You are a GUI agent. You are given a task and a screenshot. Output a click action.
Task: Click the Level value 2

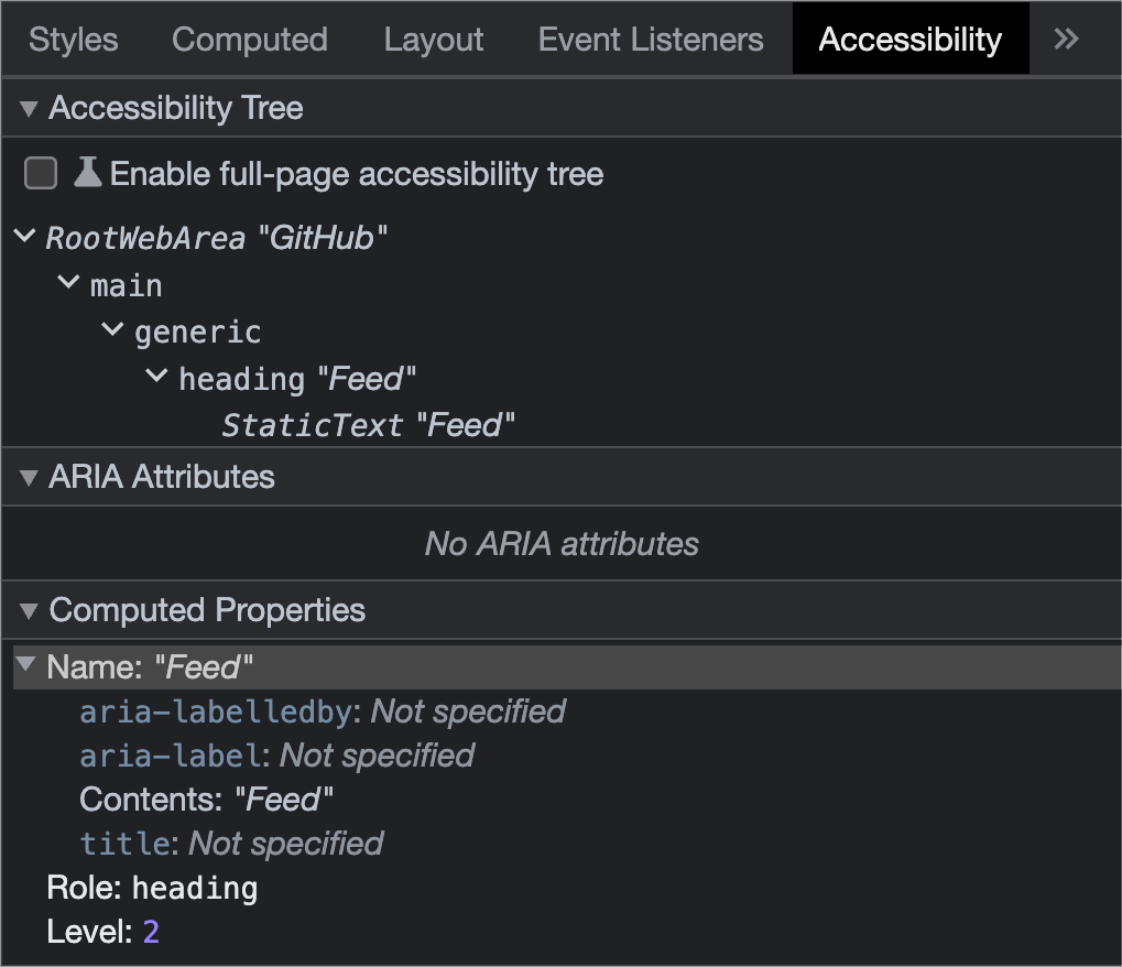click(x=151, y=933)
